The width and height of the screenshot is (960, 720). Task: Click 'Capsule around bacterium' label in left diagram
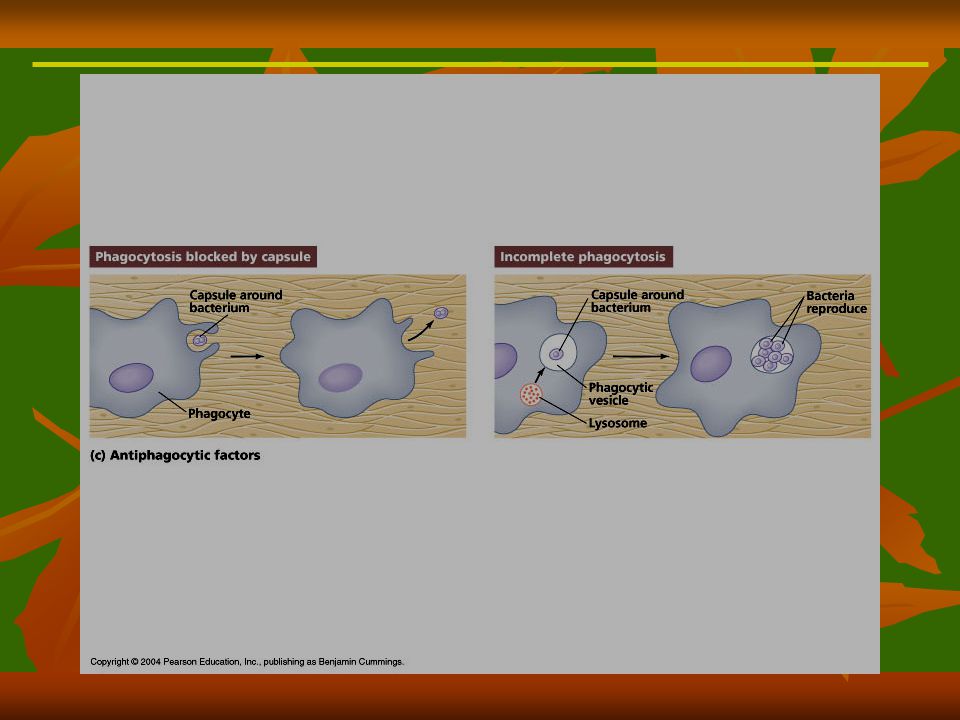pyautogui.click(x=236, y=301)
